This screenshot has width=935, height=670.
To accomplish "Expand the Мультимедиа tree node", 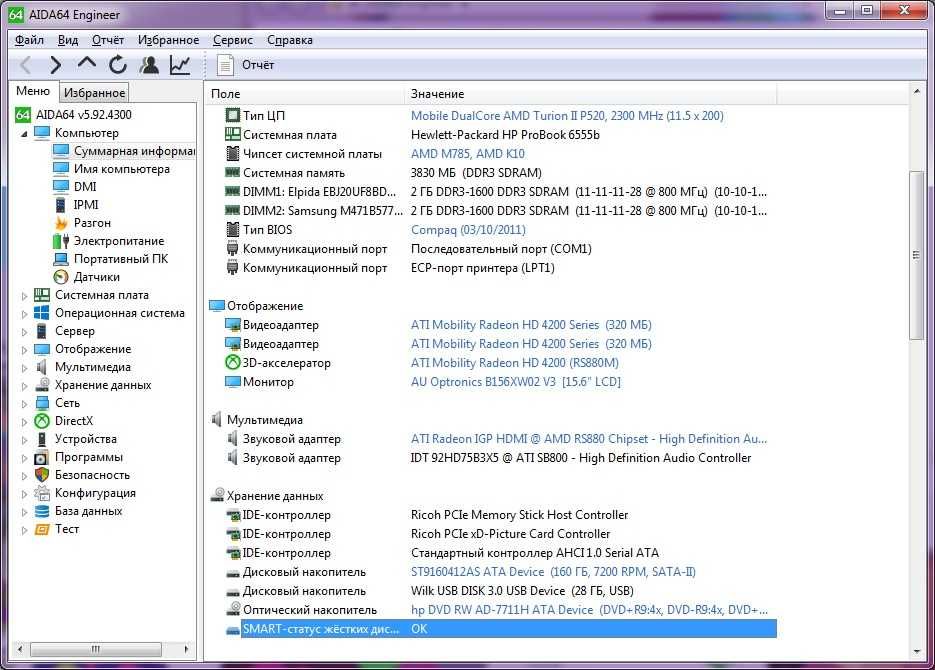I will click(x=24, y=368).
